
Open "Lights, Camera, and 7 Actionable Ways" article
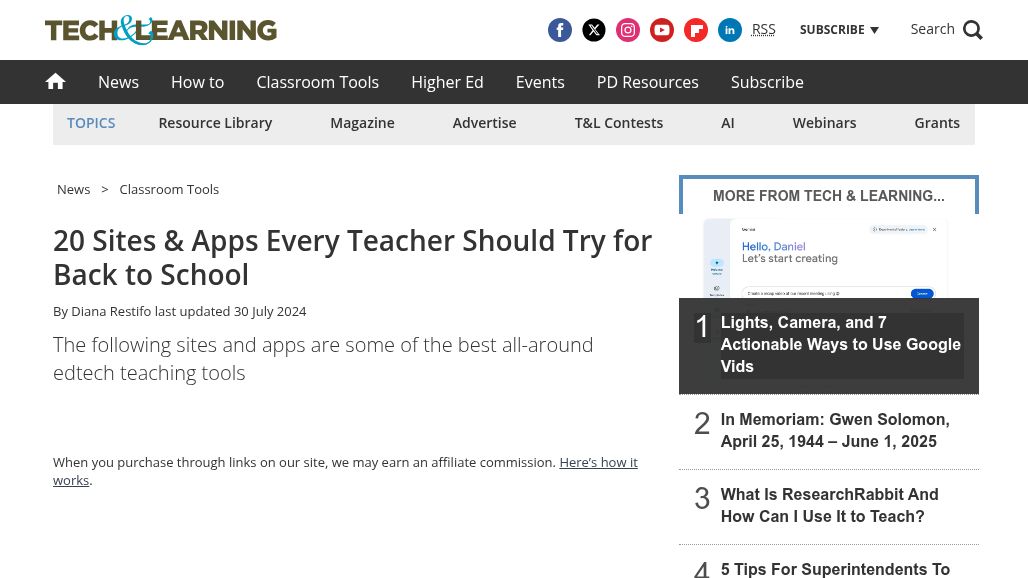pyautogui.click(x=840, y=344)
